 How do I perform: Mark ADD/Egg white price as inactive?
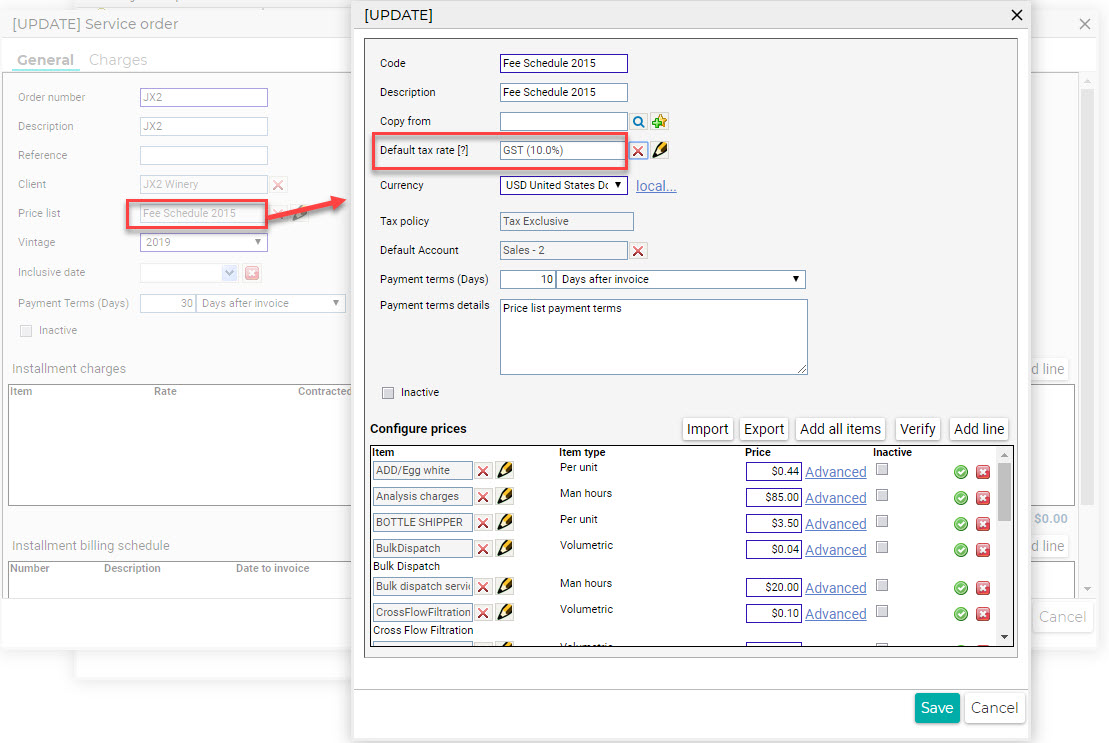(x=882, y=469)
